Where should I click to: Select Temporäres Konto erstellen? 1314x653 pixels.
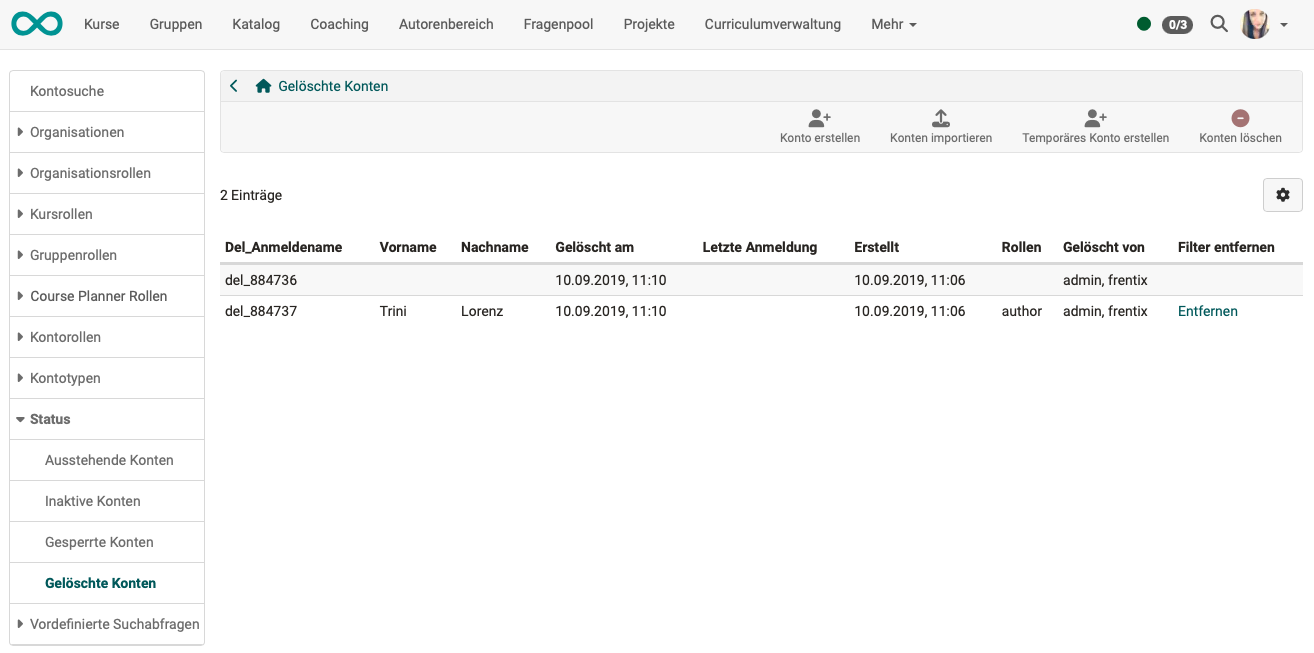pos(1095,125)
